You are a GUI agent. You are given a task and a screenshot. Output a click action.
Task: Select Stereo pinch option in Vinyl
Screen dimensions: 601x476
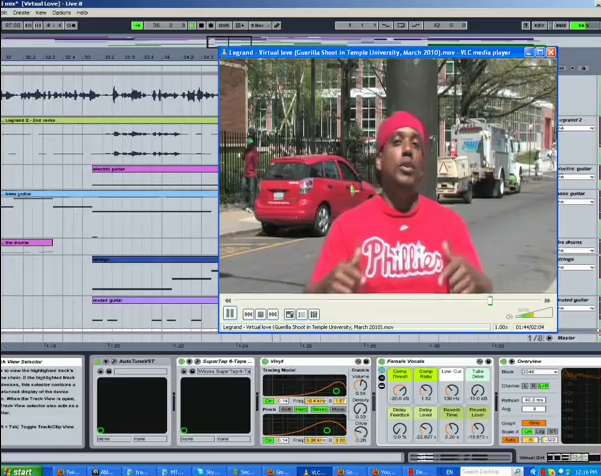[319, 409]
